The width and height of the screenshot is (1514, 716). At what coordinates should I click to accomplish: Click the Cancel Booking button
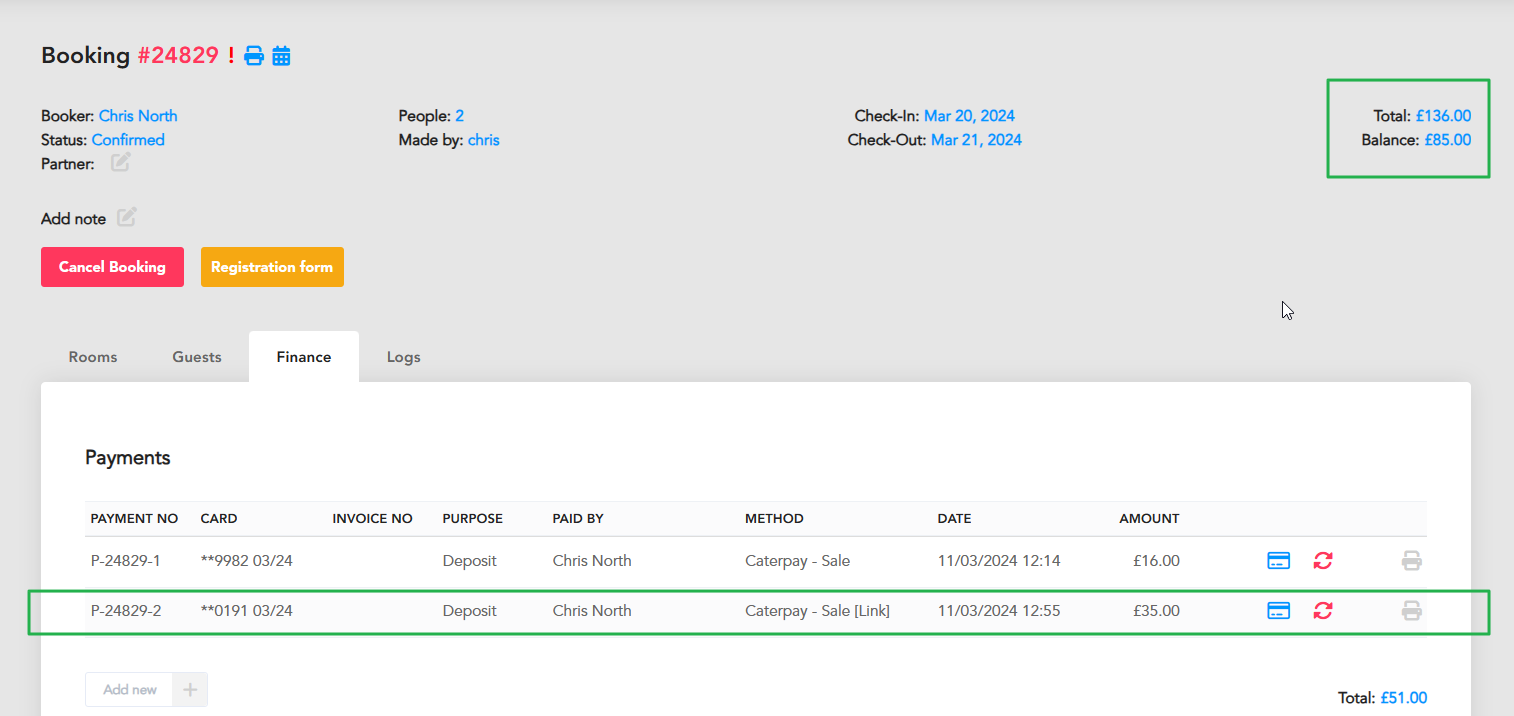[x=112, y=267]
